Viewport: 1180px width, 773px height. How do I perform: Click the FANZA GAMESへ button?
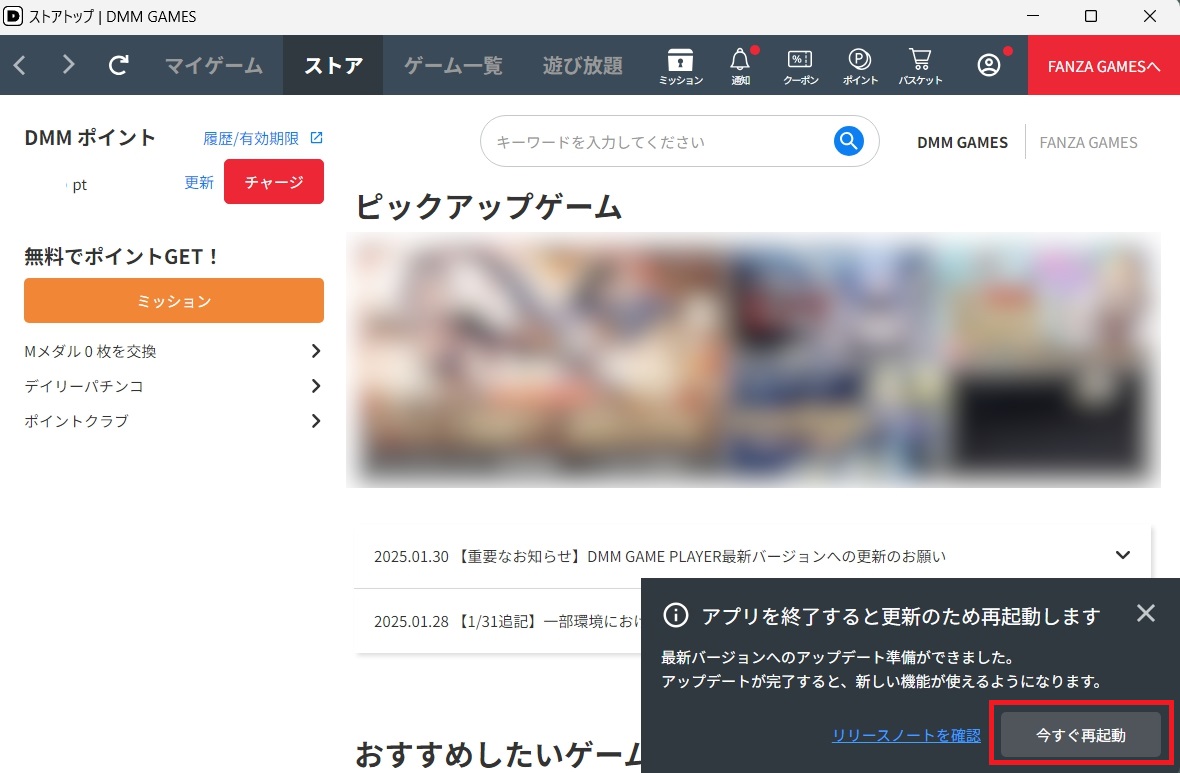(x=1104, y=65)
